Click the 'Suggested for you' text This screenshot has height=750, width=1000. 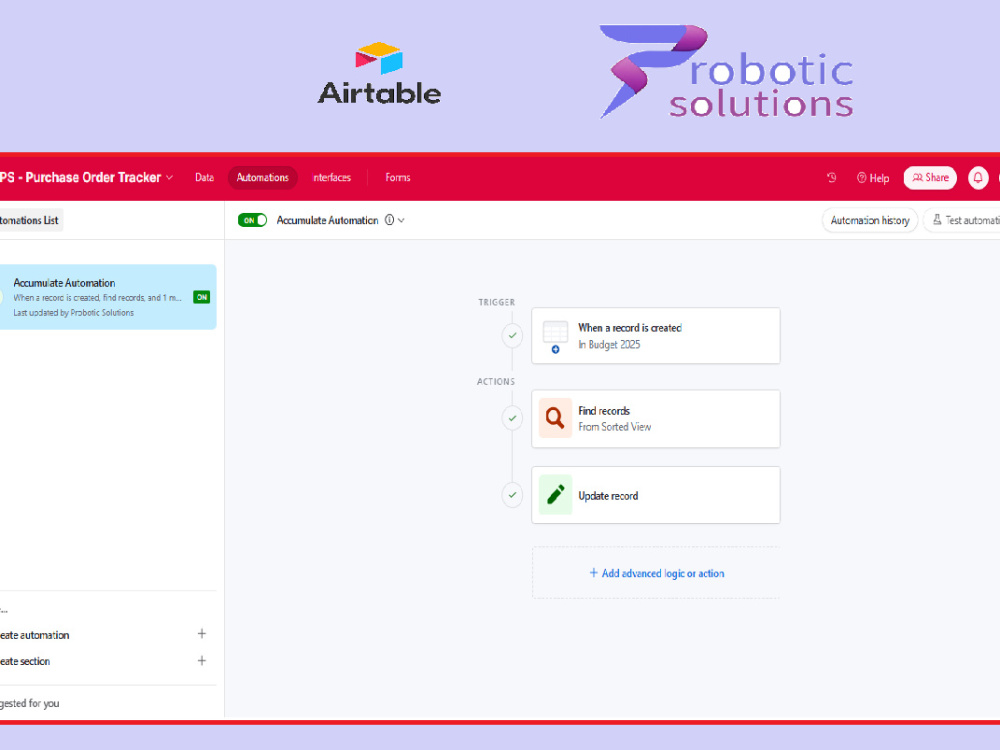tap(29, 703)
